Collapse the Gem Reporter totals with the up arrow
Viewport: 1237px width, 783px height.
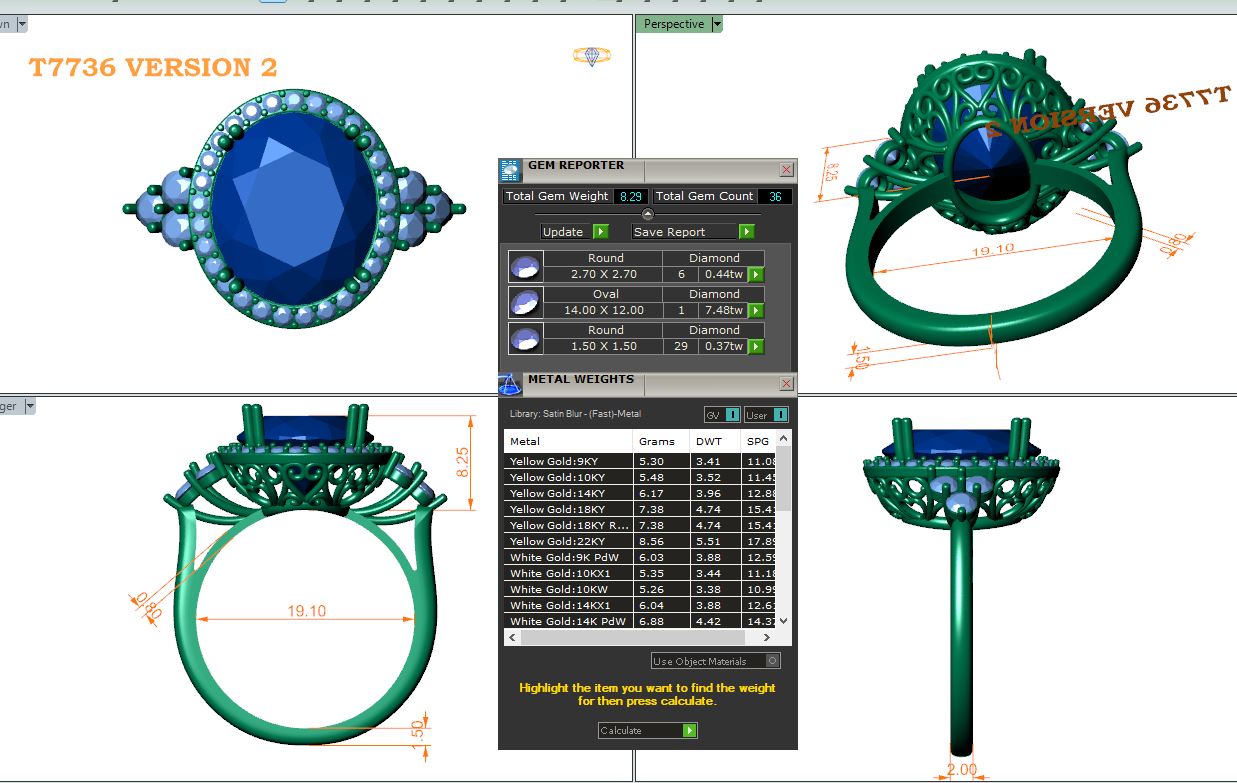tap(647, 214)
